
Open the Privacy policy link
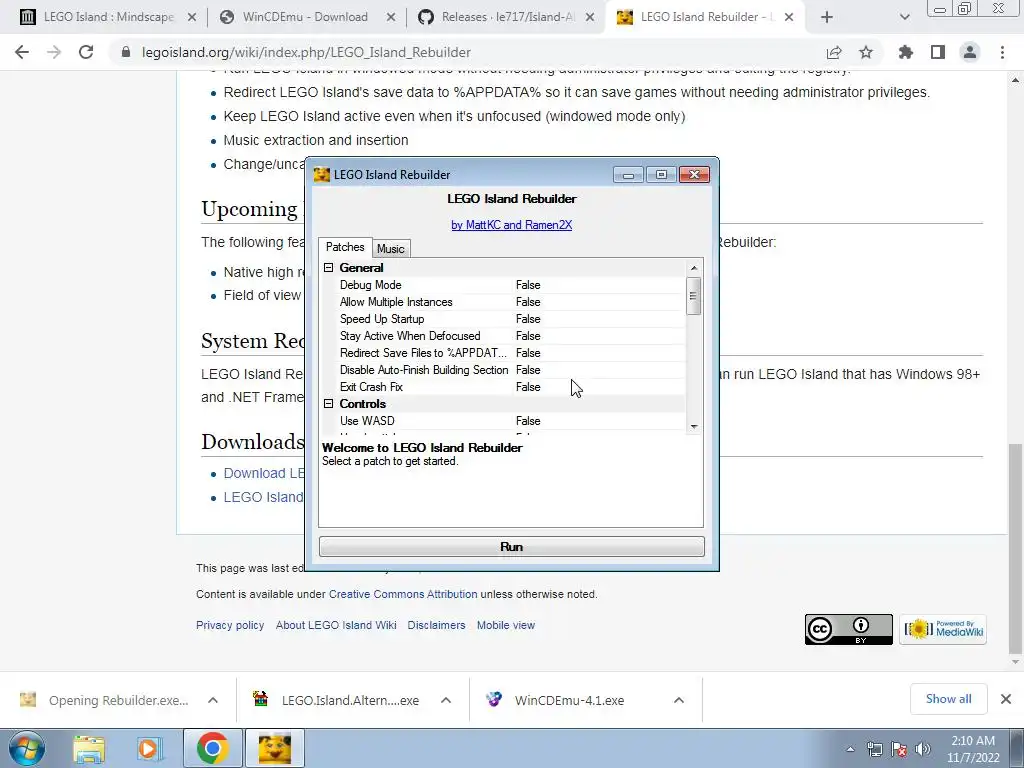230,625
